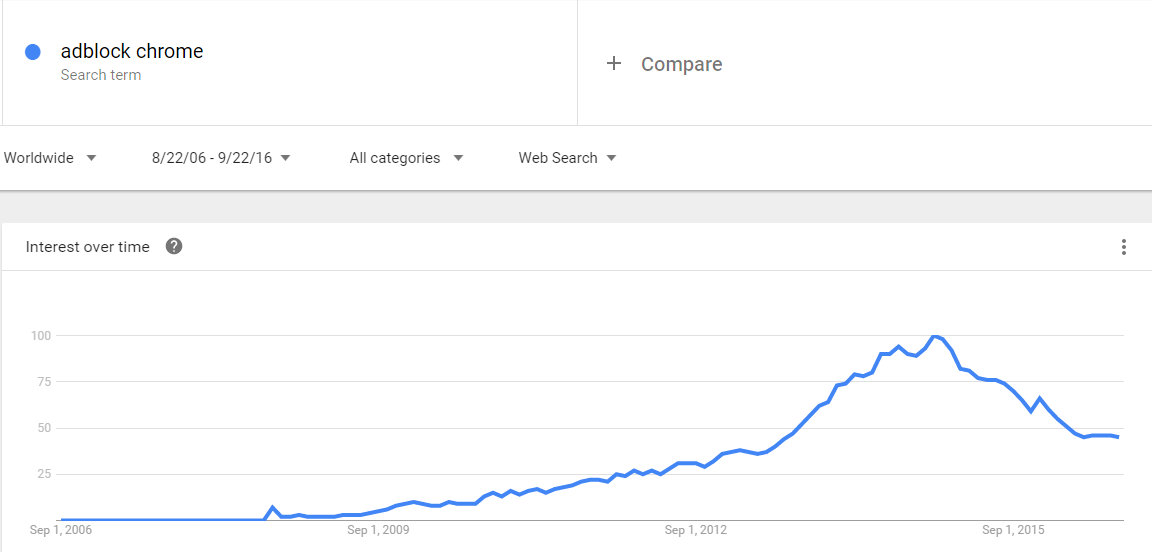Select the Sep 1, 2012 axis label
The image size is (1152, 552).
click(x=696, y=529)
